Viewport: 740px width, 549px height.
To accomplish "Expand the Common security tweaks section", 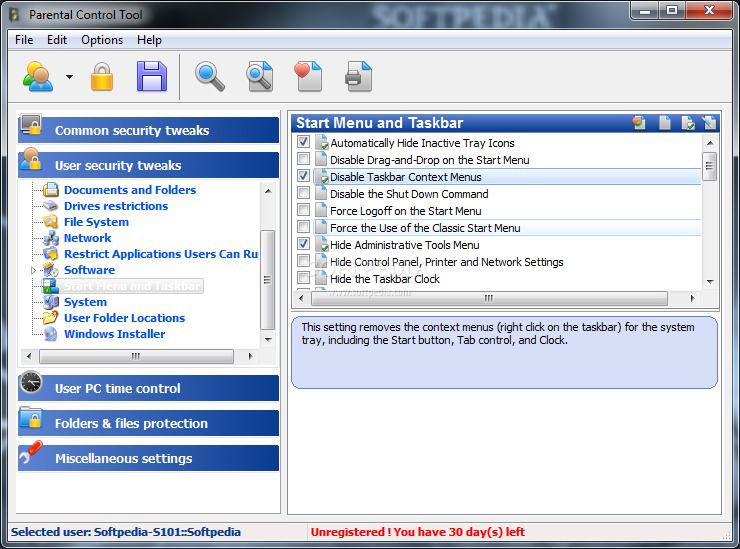I will click(149, 130).
